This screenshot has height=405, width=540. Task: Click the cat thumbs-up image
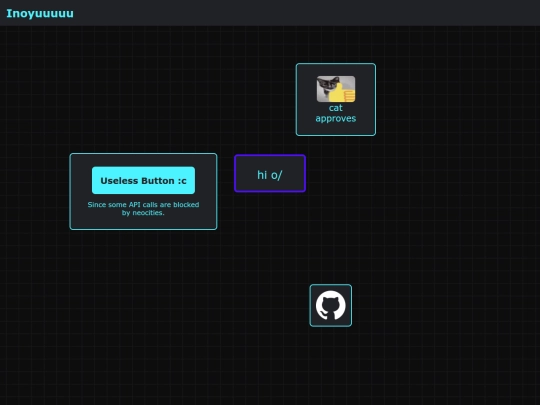pyautogui.click(x=336, y=89)
